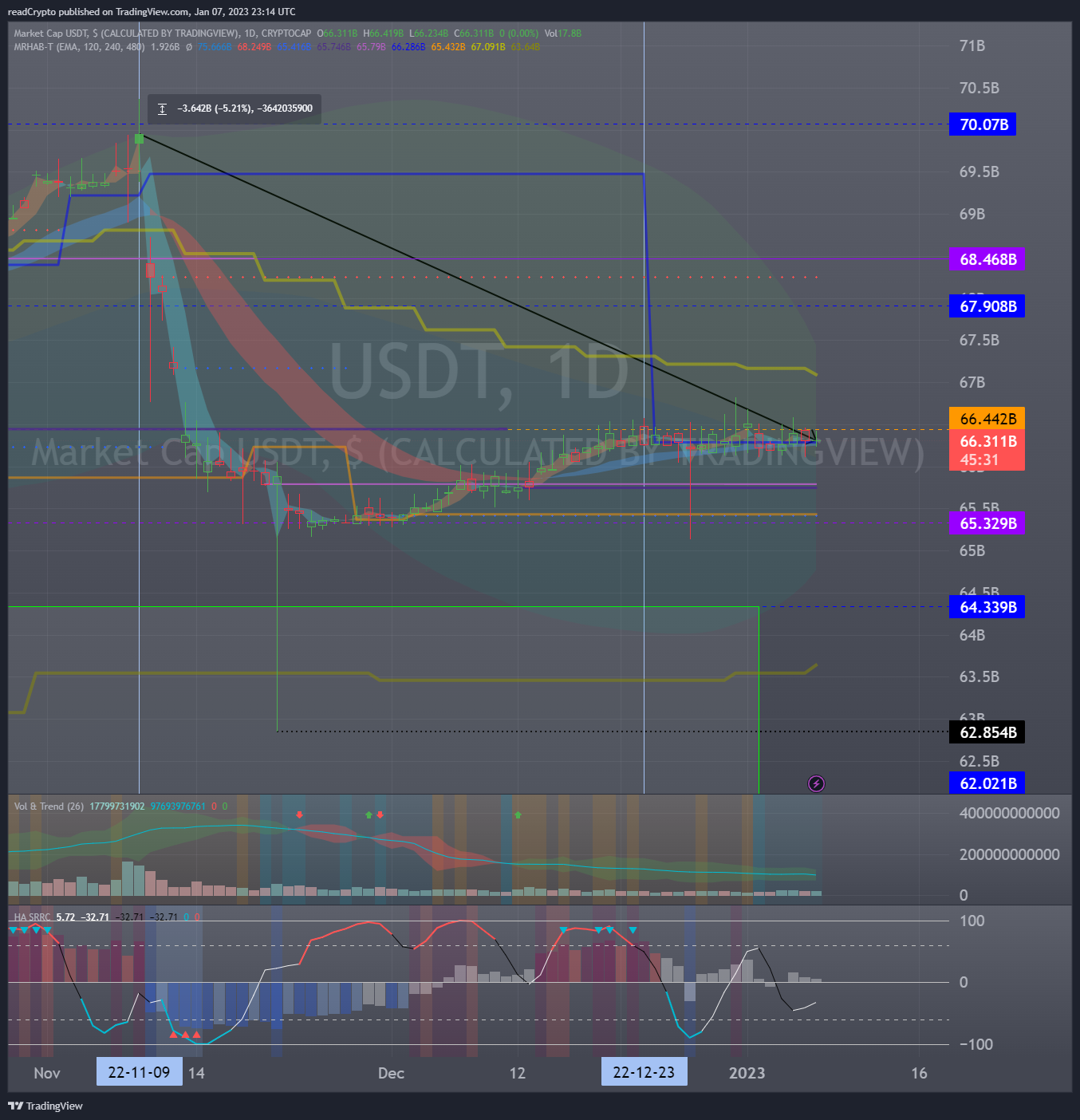The width and height of the screenshot is (1080, 1120).
Task: Click the 1.926B value in MRHAB-T legend
Action: (165, 47)
